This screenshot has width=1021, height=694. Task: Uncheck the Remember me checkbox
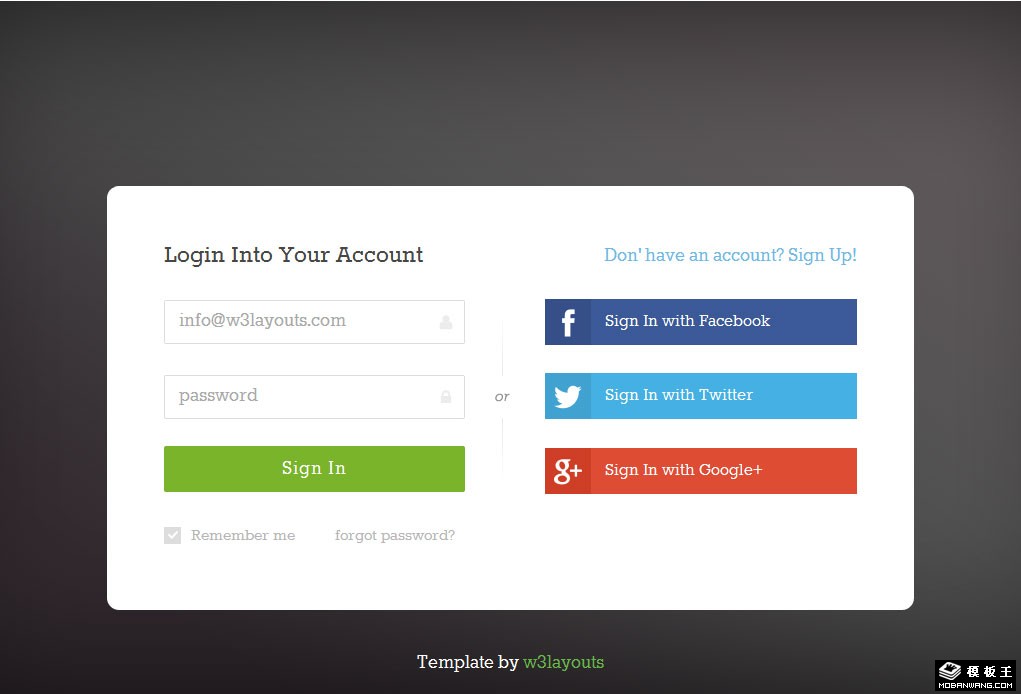pos(173,535)
